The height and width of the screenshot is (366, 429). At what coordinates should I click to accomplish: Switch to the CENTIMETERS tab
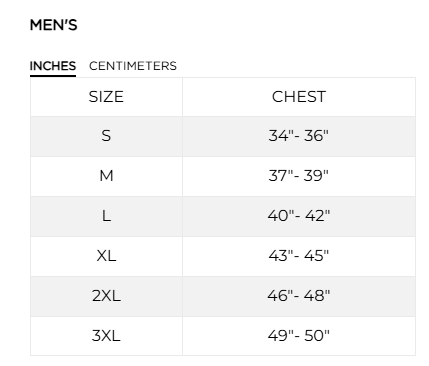pyautogui.click(x=133, y=66)
